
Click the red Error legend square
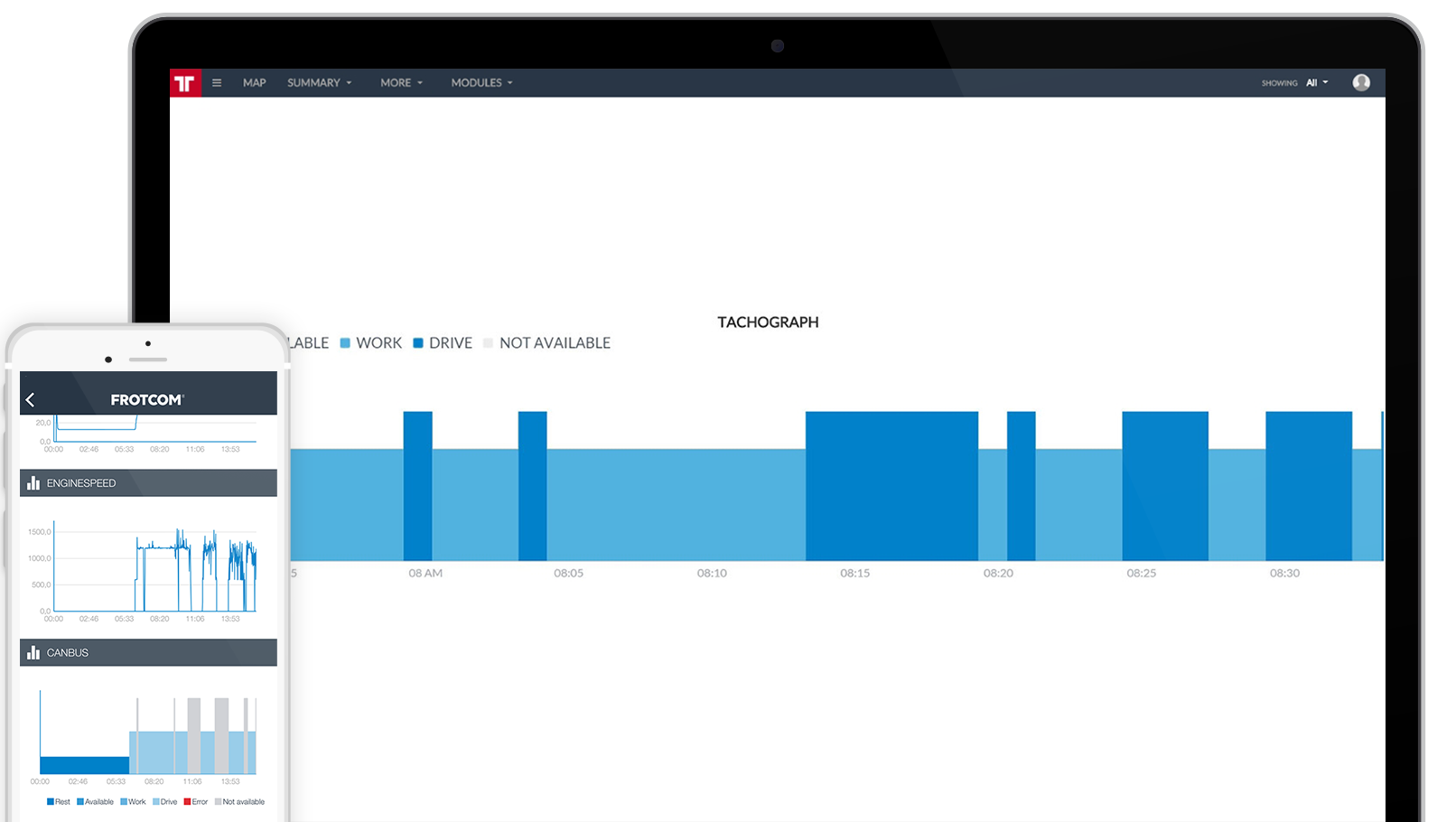187,802
